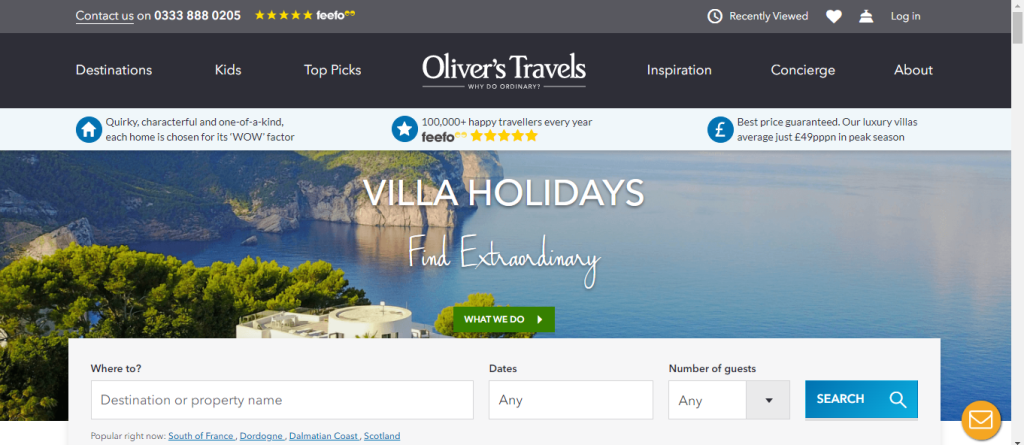Click the Feefo stars in top bar
This screenshot has width=1024, height=445.
click(283, 15)
